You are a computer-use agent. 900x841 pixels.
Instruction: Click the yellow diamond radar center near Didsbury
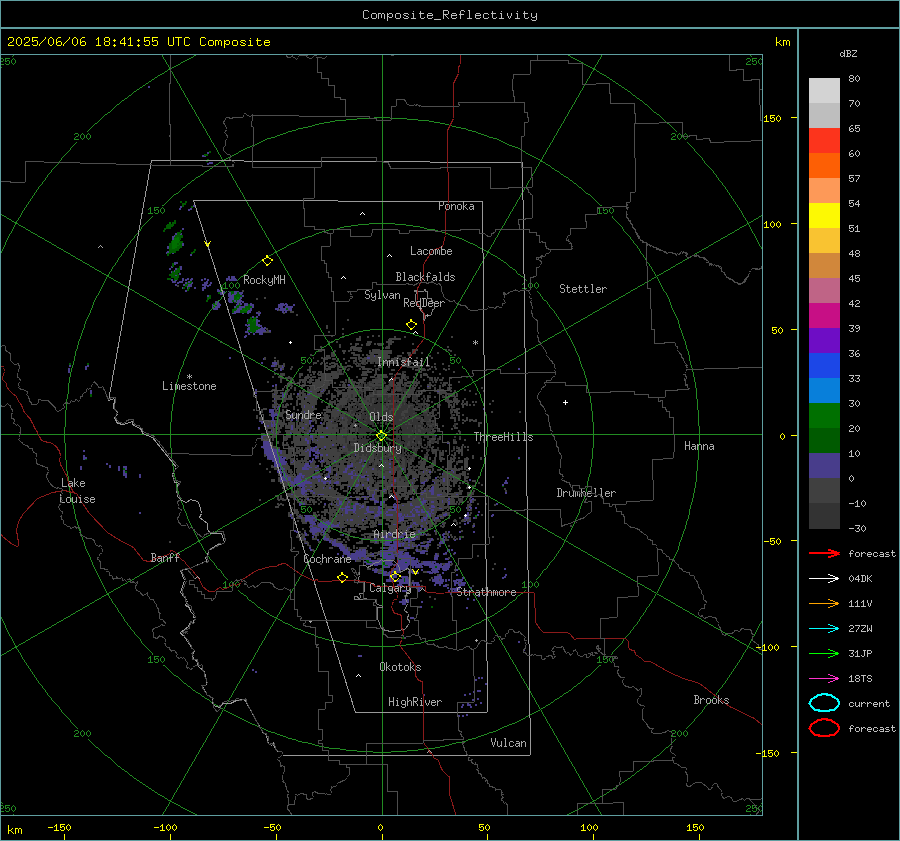[381, 436]
